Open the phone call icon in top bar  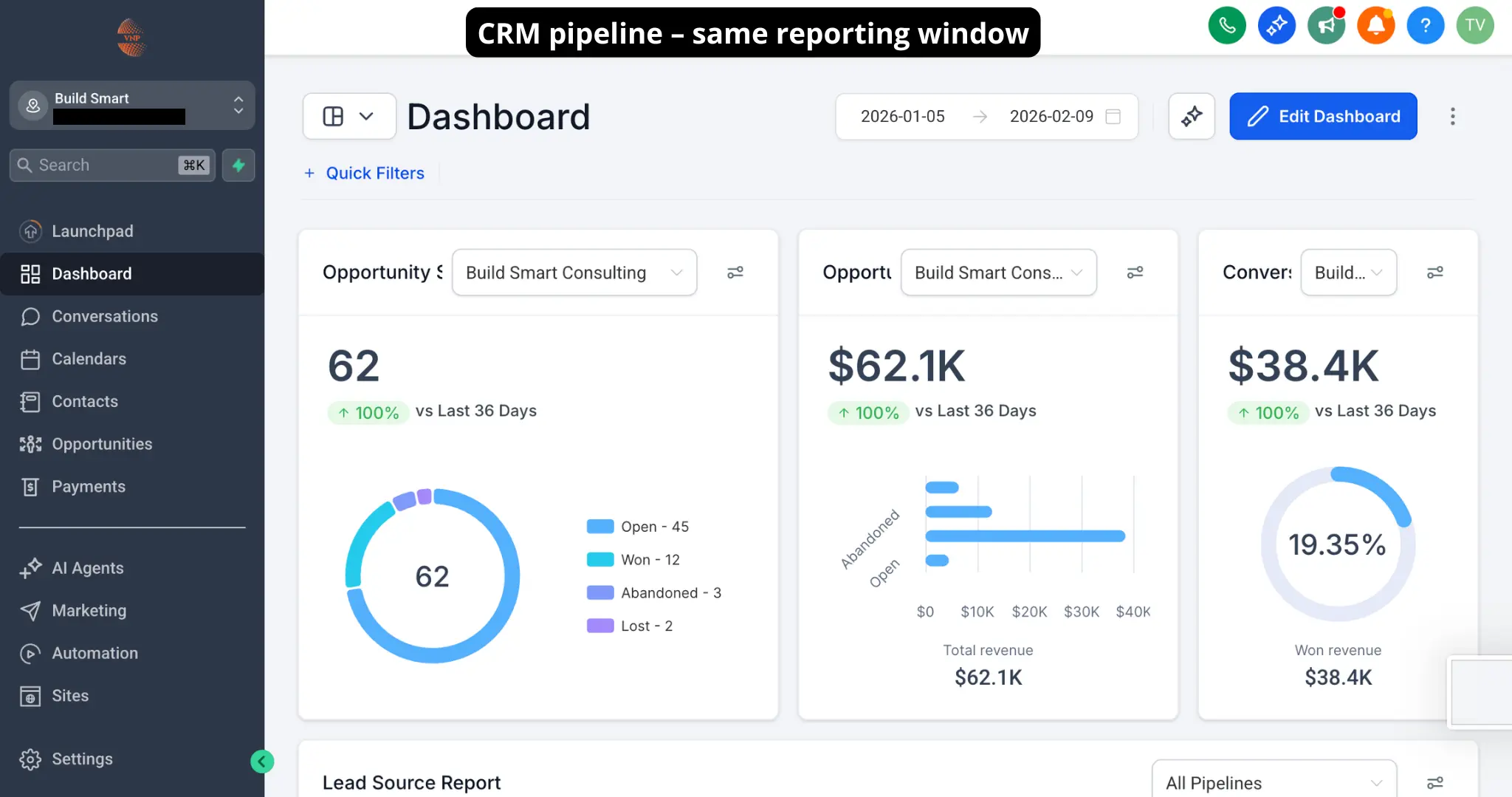click(1226, 25)
